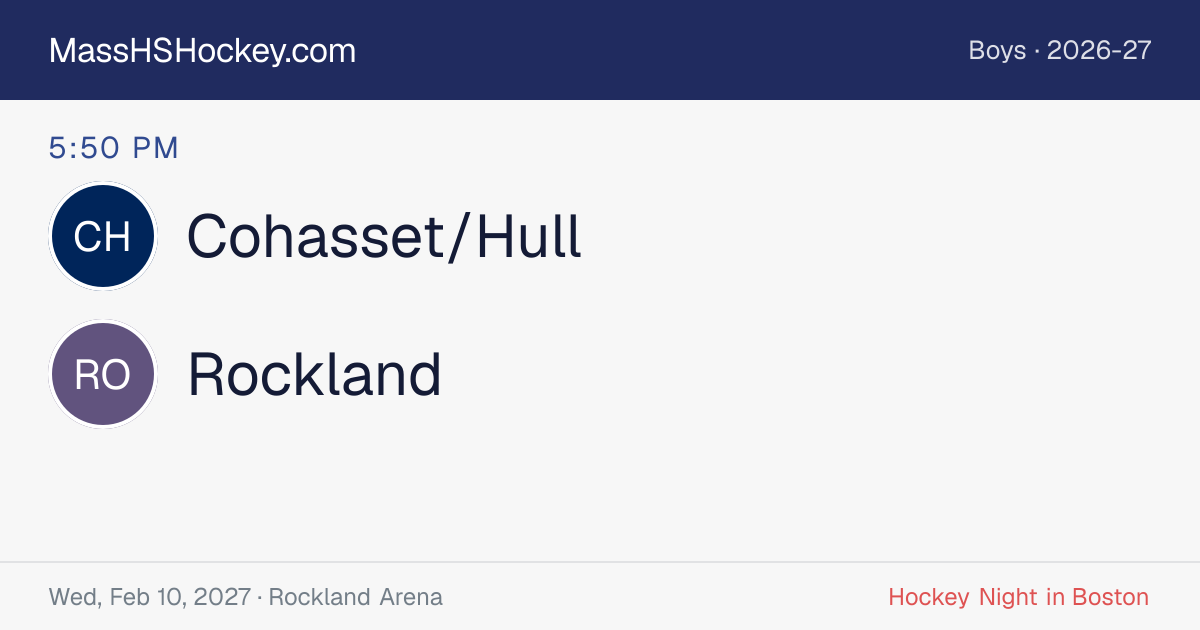Open the MassHSHockey.com site title
This screenshot has width=1200, height=630.
click(x=202, y=51)
